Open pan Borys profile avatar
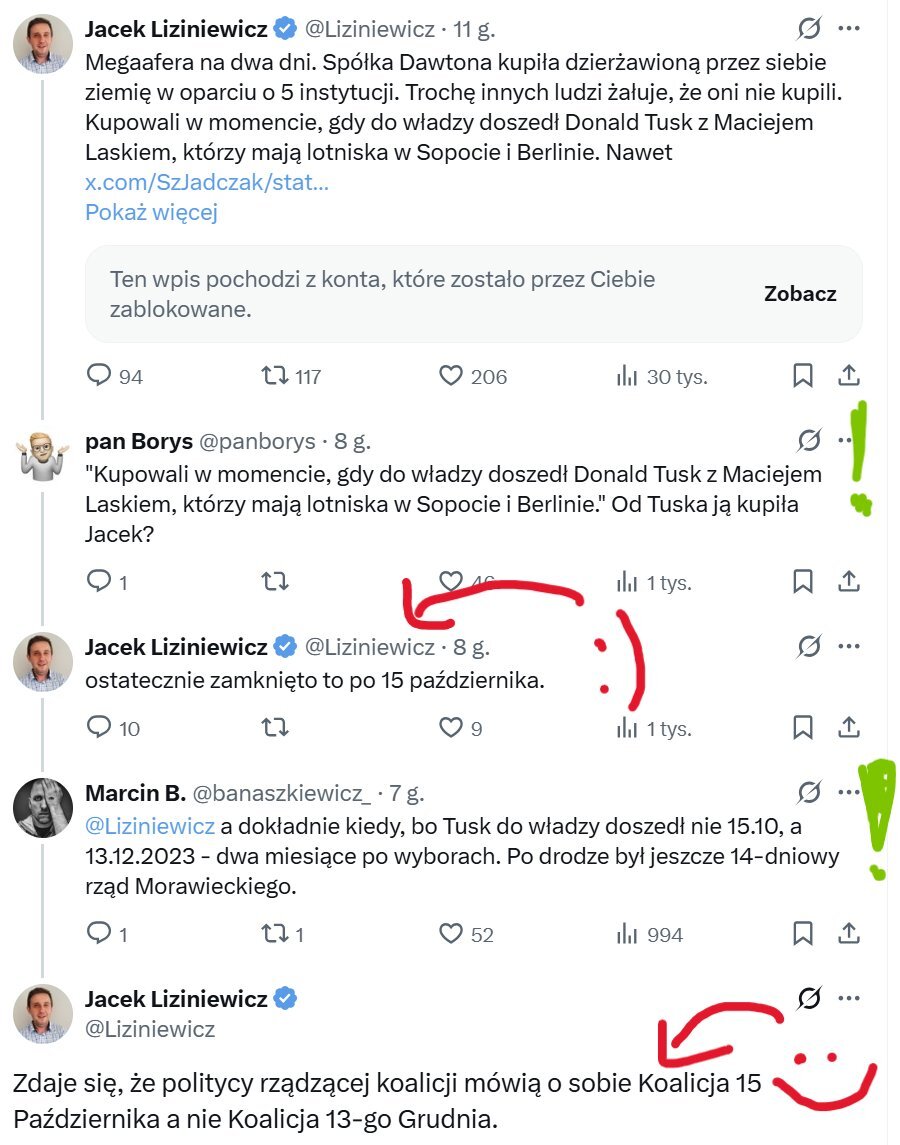 tap(43, 458)
